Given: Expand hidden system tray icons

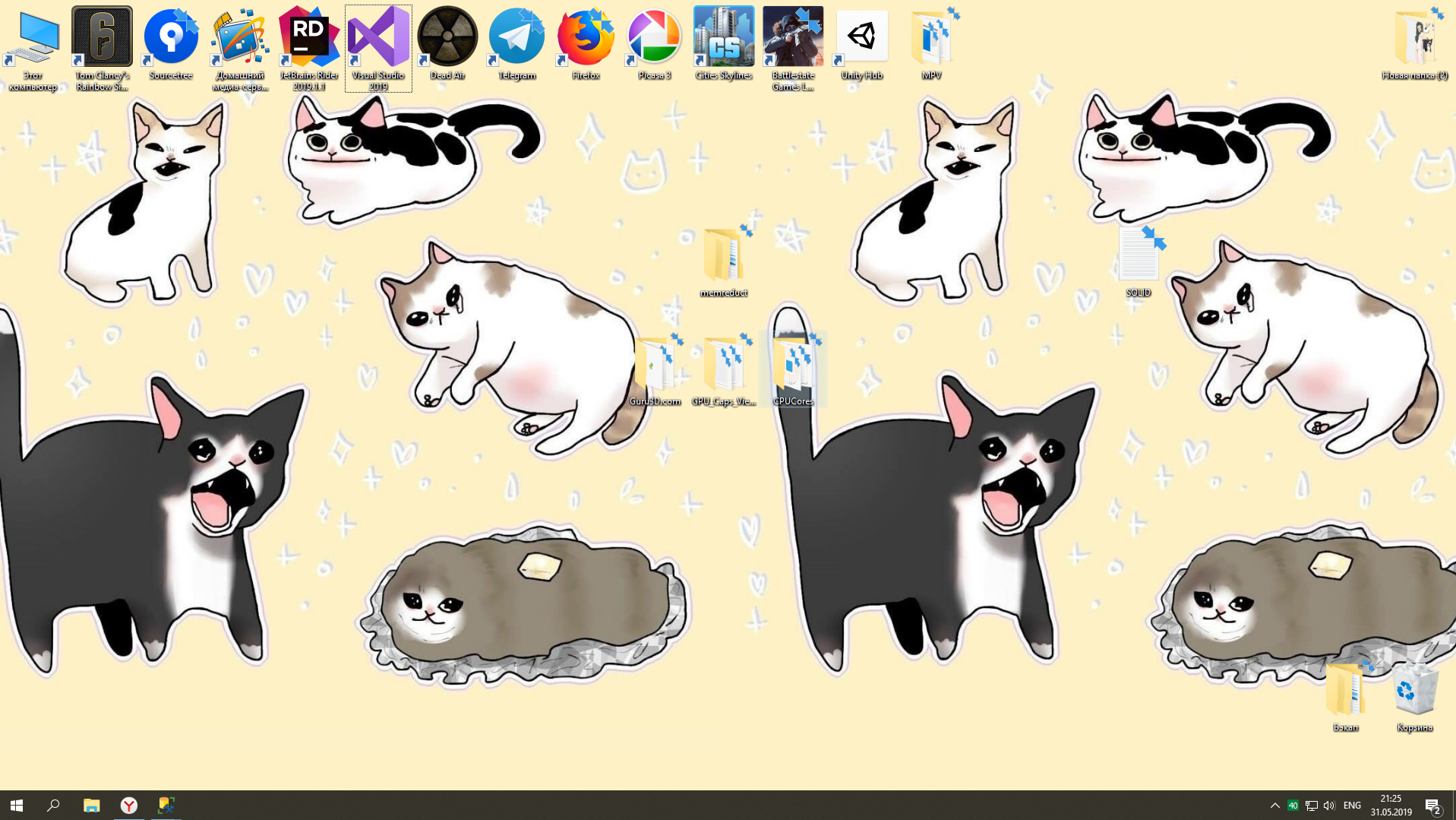Looking at the screenshot, I should coord(1274,805).
